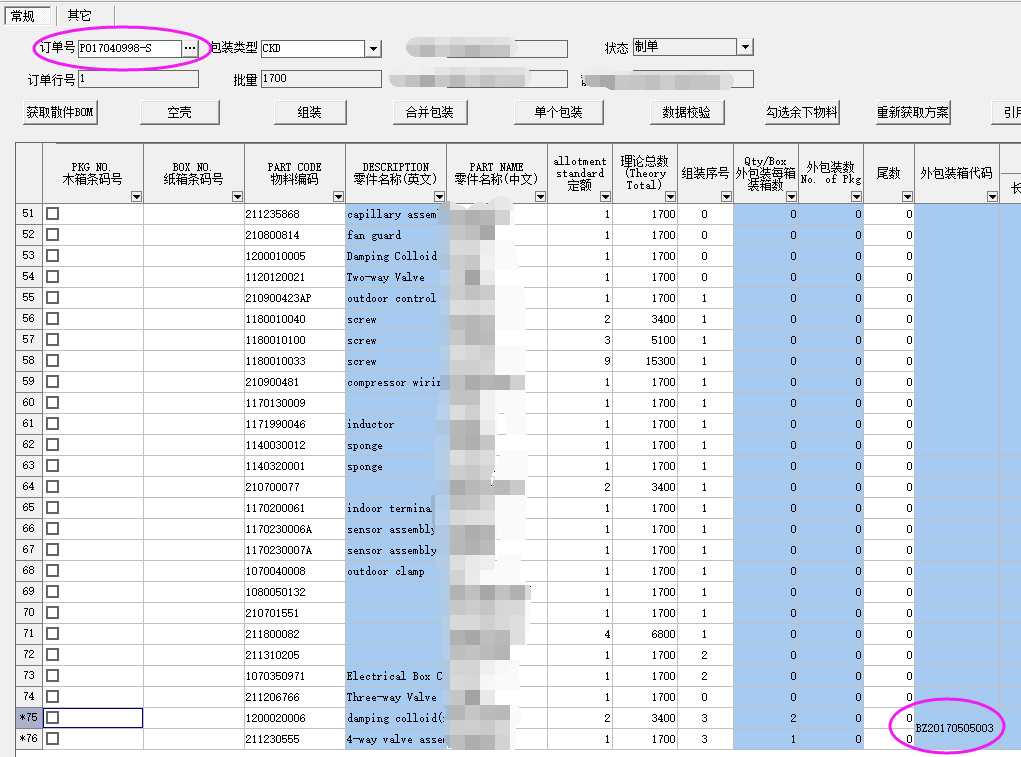Select part code 1180010100 cell

click(295, 340)
